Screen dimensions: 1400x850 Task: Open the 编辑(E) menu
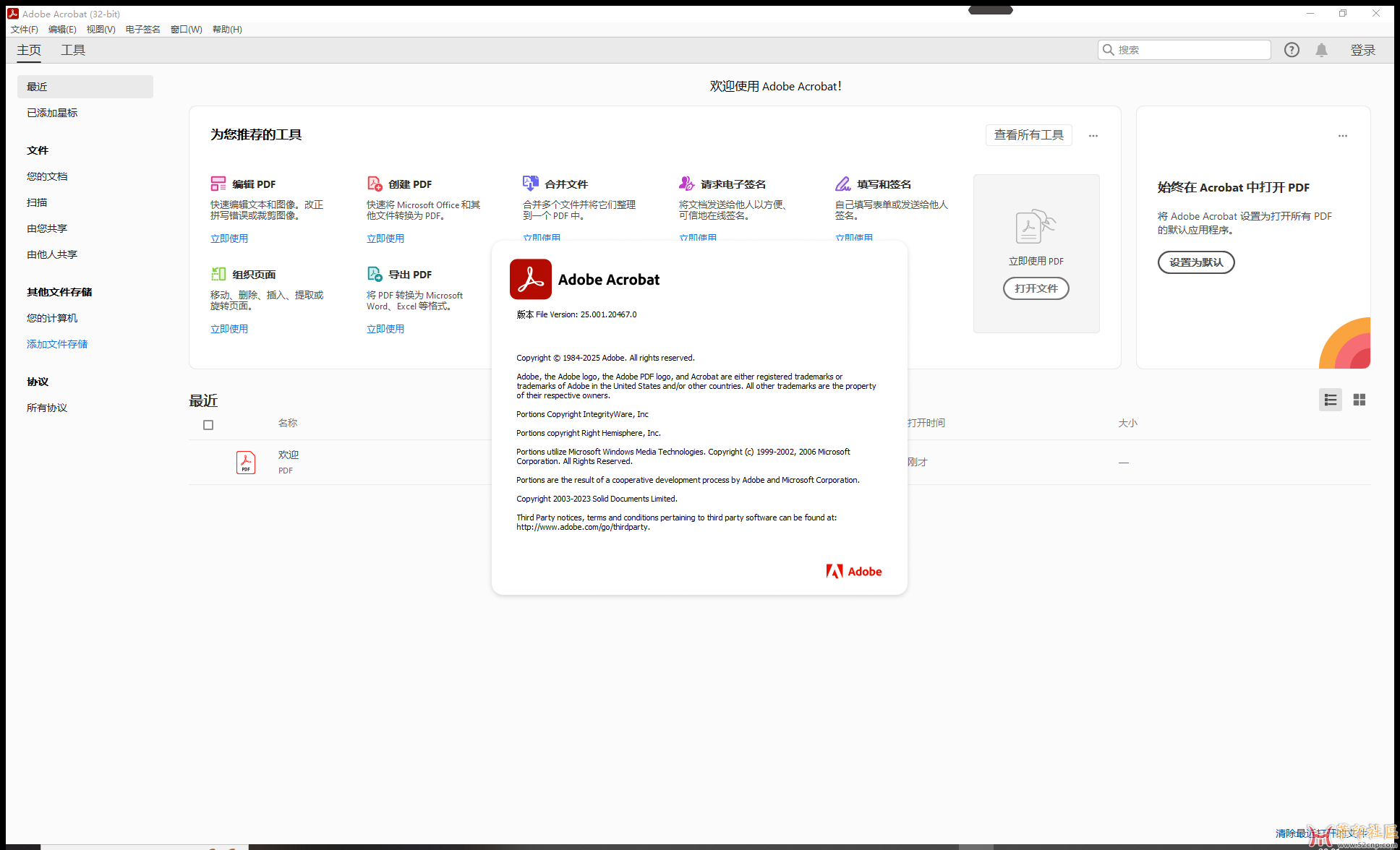pyautogui.click(x=62, y=30)
